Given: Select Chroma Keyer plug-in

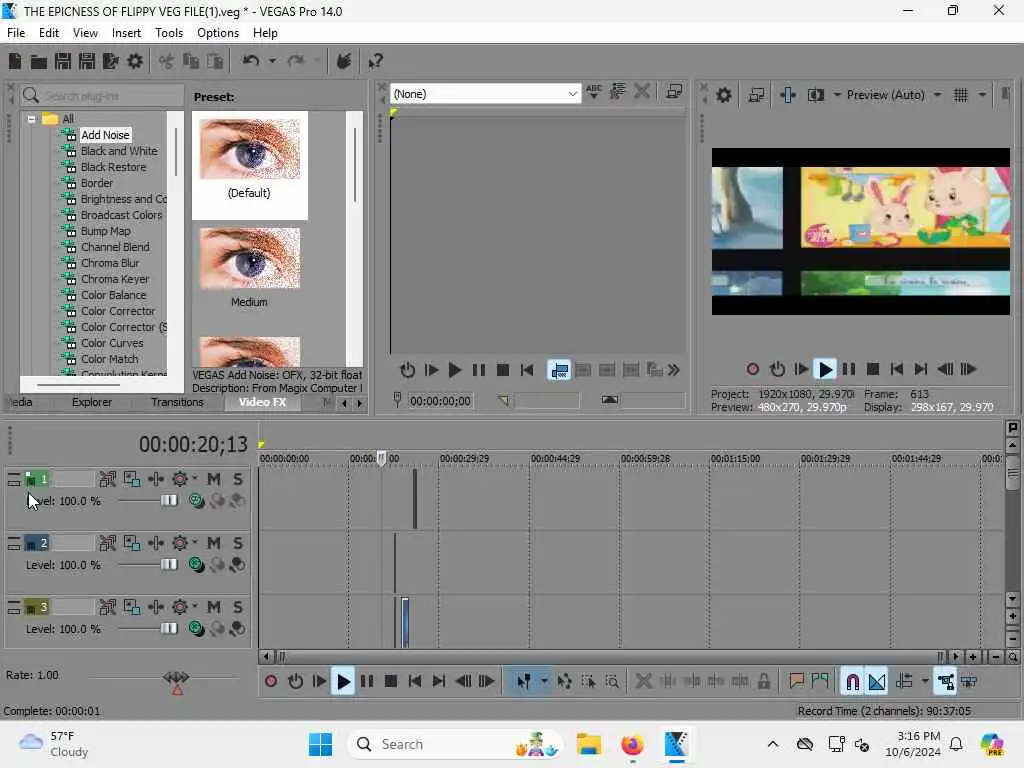Looking at the screenshot, I should 115,279.
